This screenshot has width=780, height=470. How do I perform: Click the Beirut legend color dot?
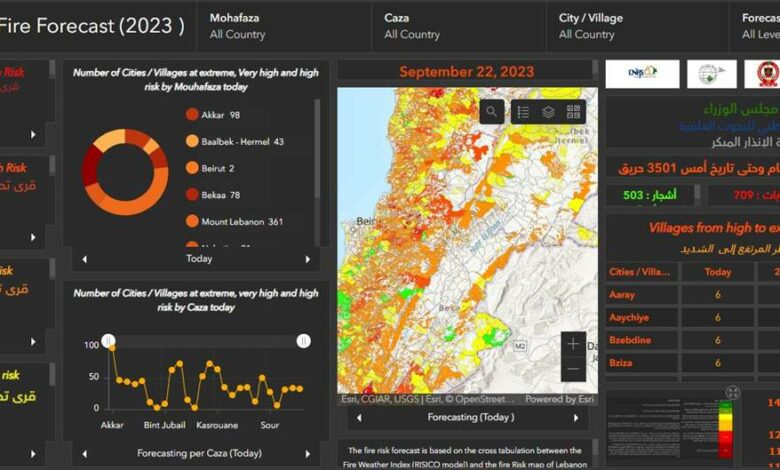click(x=192, y=168)
